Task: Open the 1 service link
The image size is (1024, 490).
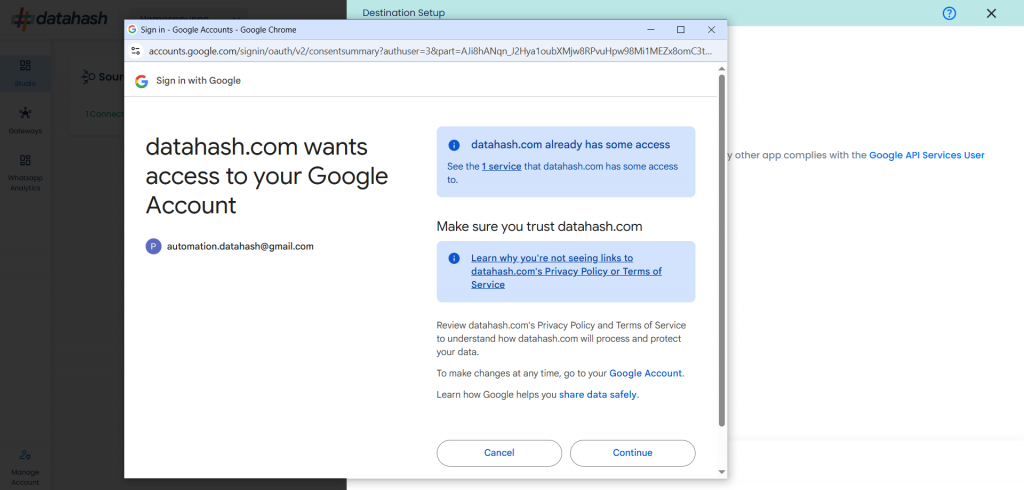Action: coord(502,167)
